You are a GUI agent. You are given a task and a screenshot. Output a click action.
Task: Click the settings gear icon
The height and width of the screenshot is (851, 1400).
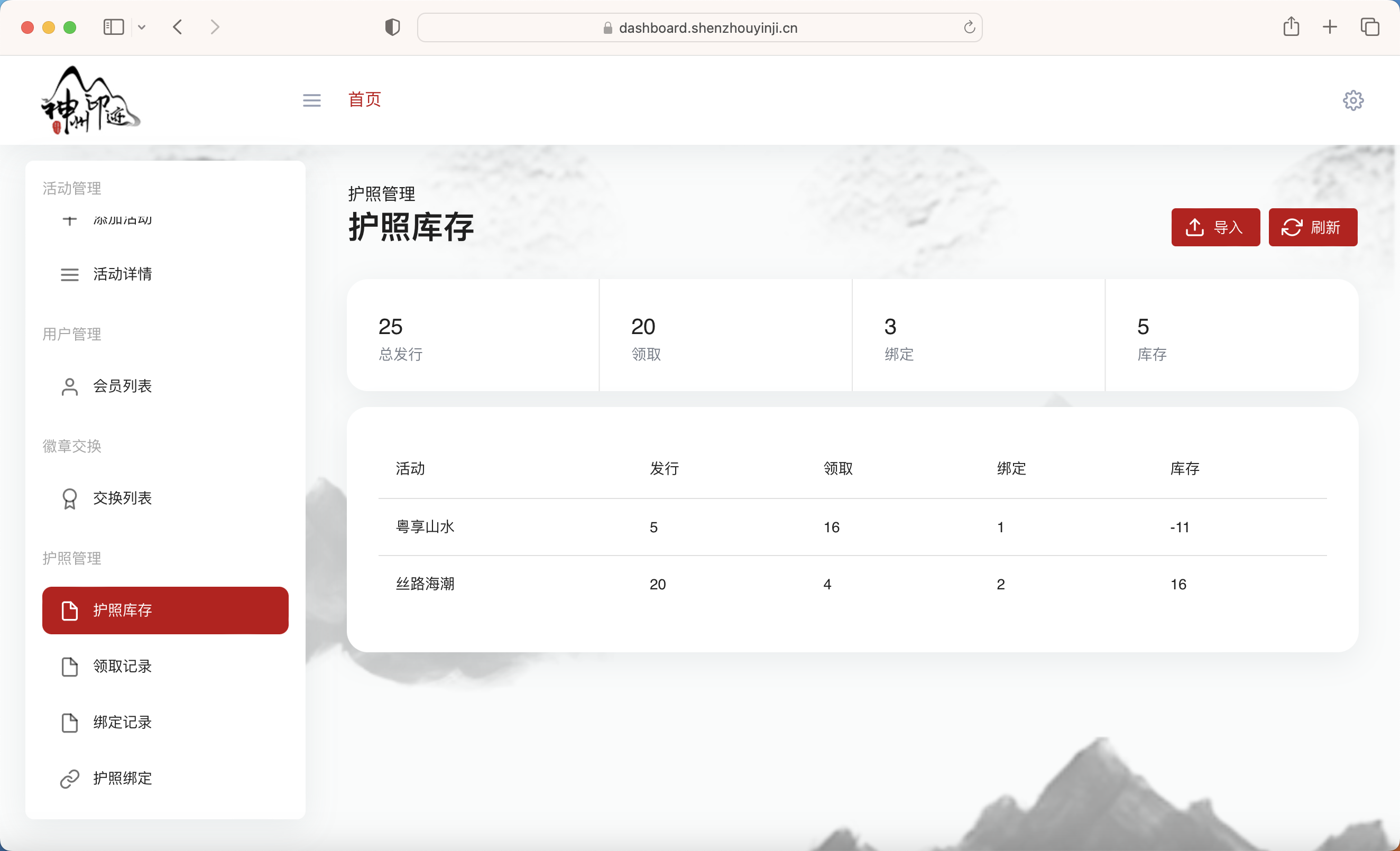click(x=1353, y=100)
